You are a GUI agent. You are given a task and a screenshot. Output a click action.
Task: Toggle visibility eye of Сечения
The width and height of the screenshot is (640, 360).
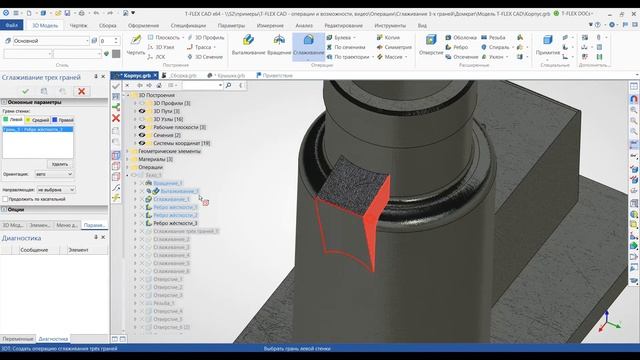click(x=142, y=135)
